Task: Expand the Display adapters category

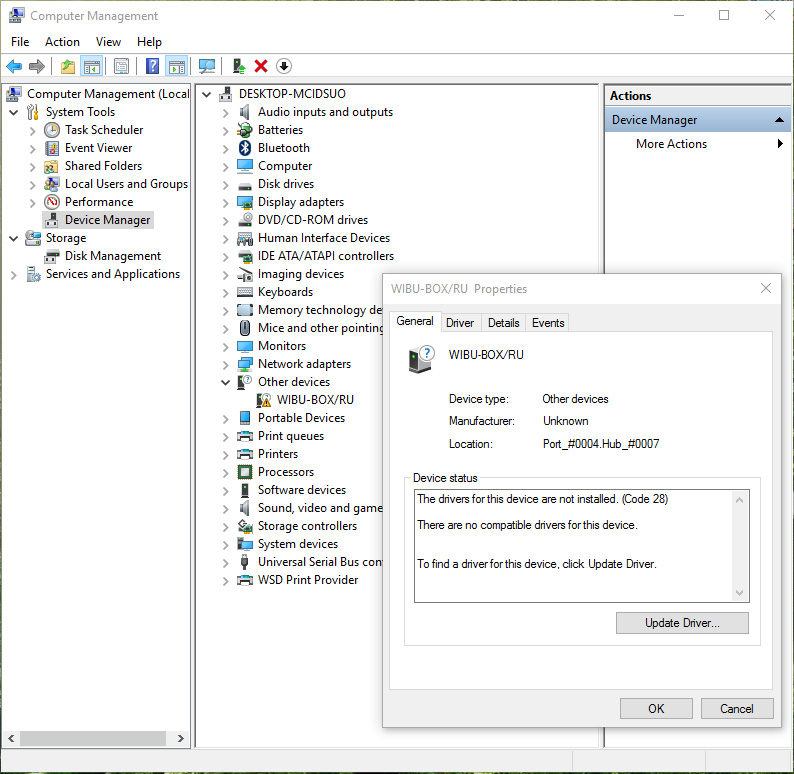Action: [x=226, y=203]
